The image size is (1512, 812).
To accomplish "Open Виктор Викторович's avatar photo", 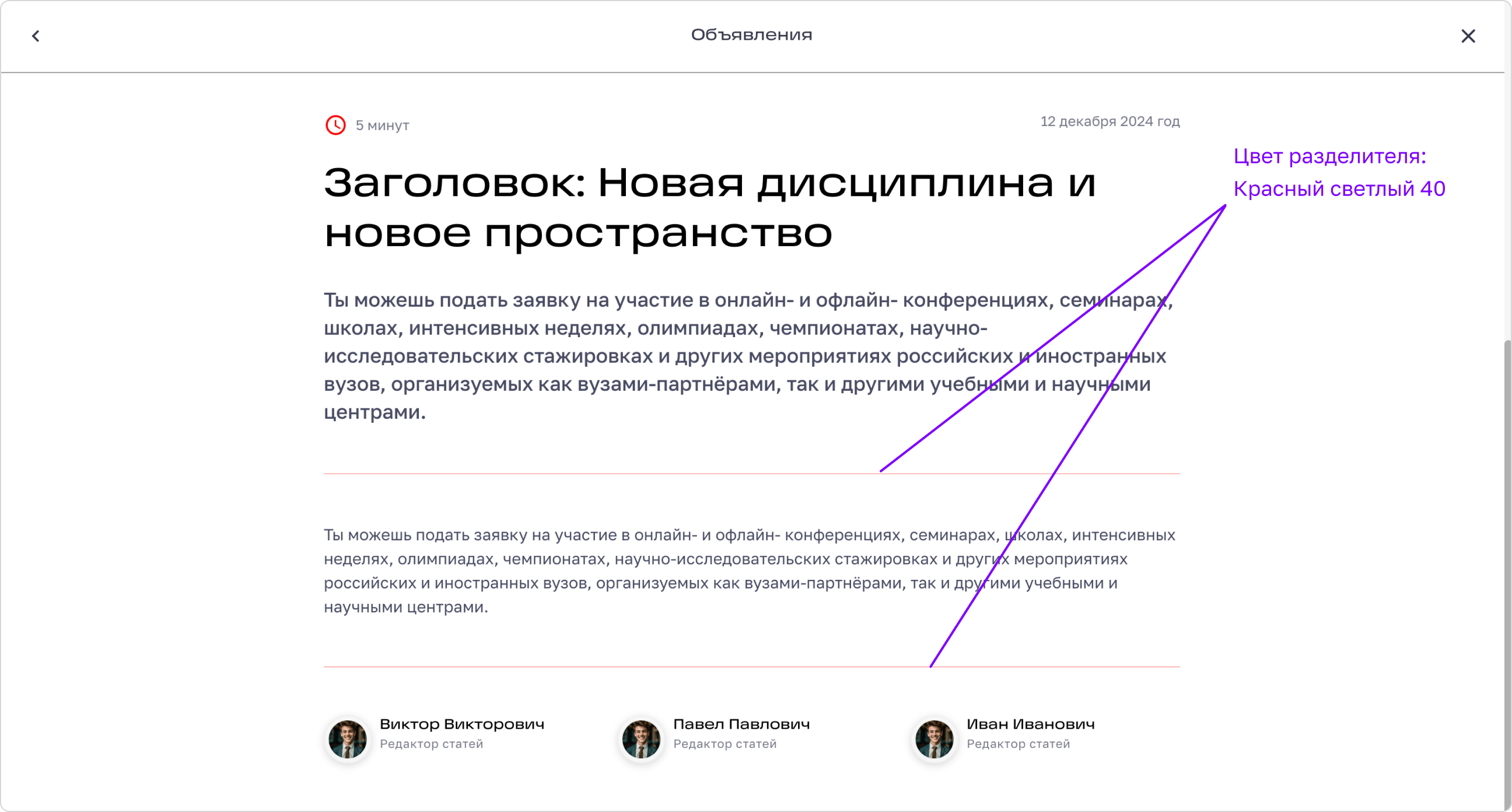I will pos(348,739).
